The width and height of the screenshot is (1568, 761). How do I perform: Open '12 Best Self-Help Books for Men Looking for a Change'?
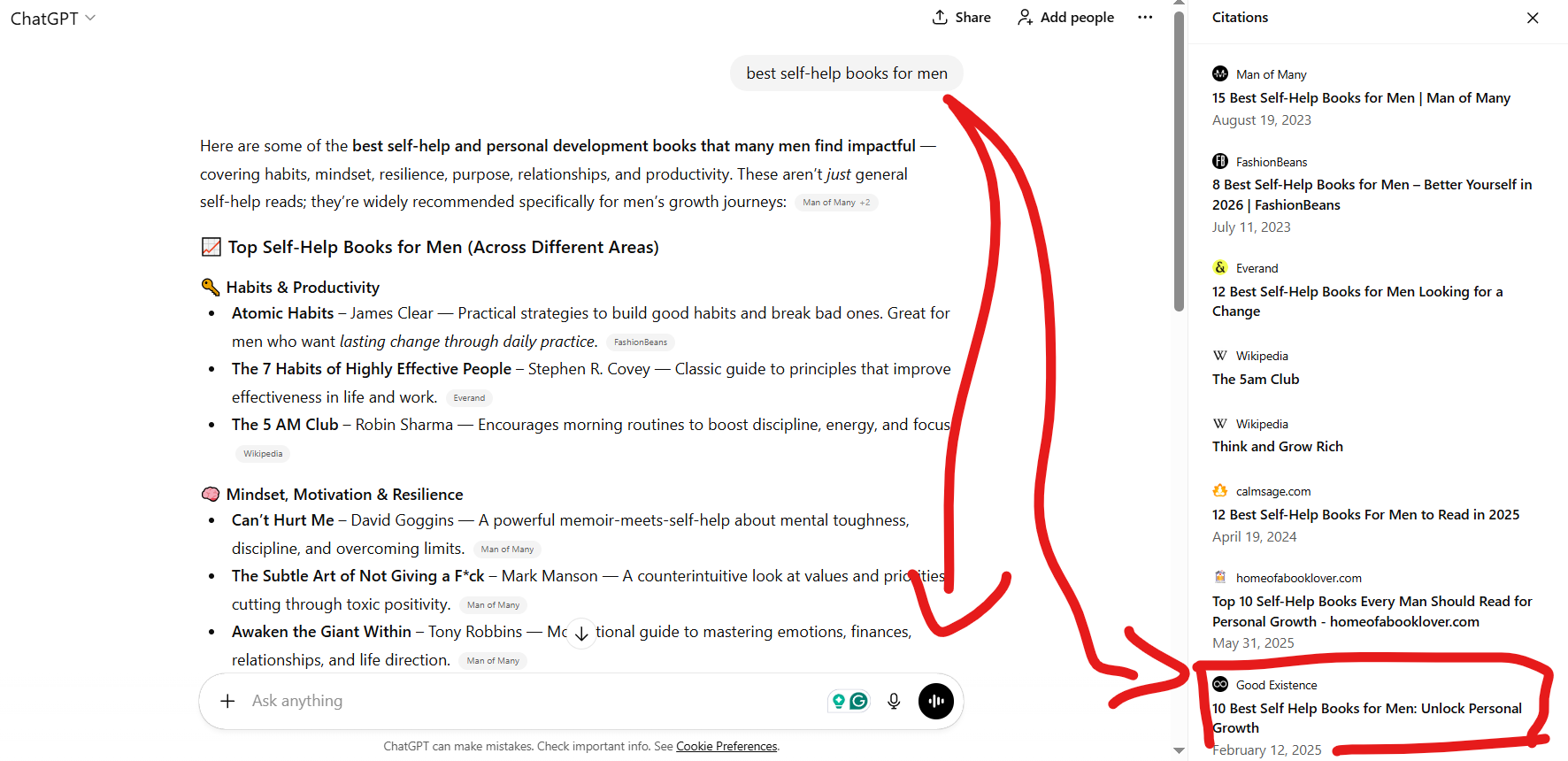pos(1357,302)
